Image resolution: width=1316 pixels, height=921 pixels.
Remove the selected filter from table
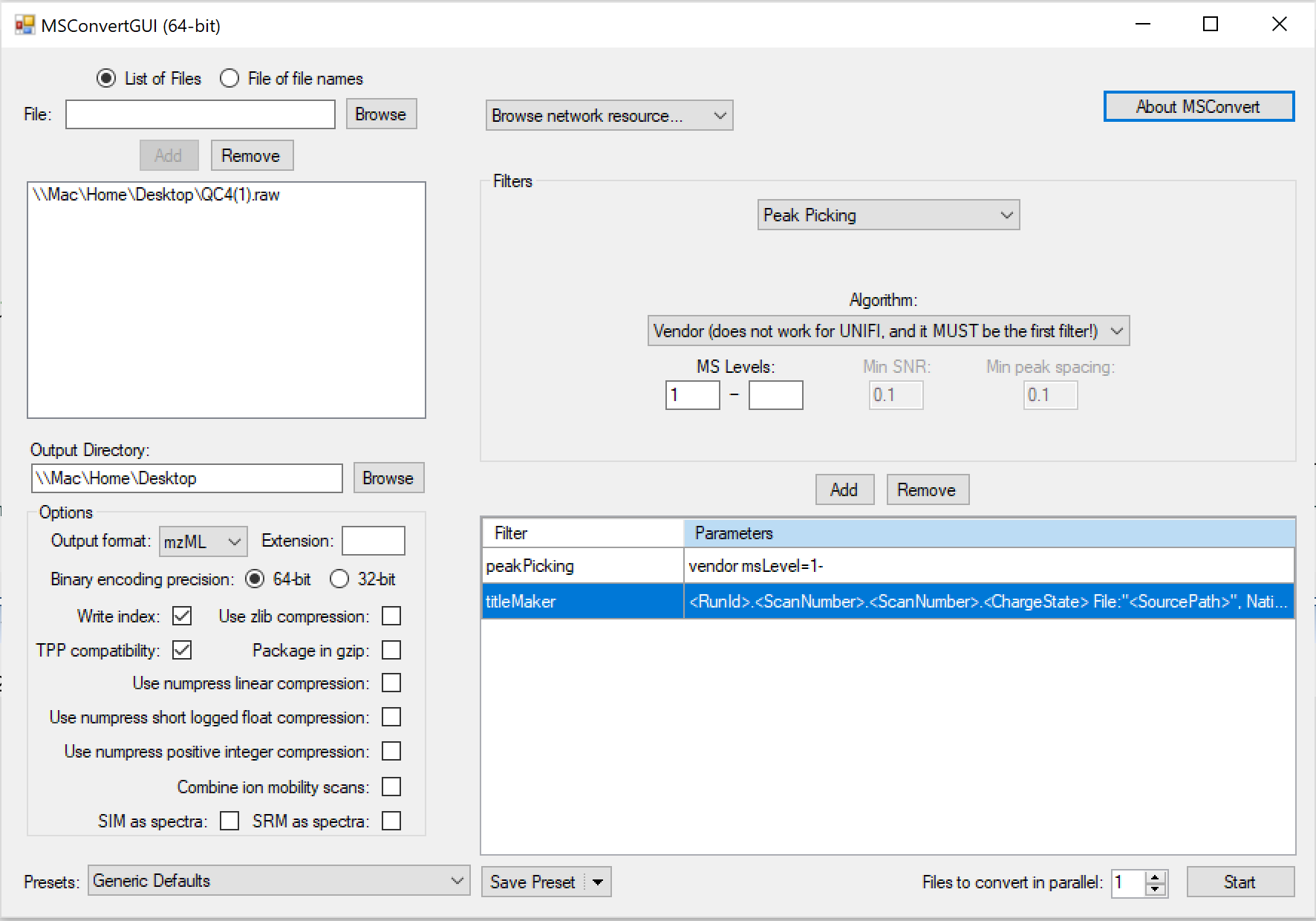click(928, 489)
